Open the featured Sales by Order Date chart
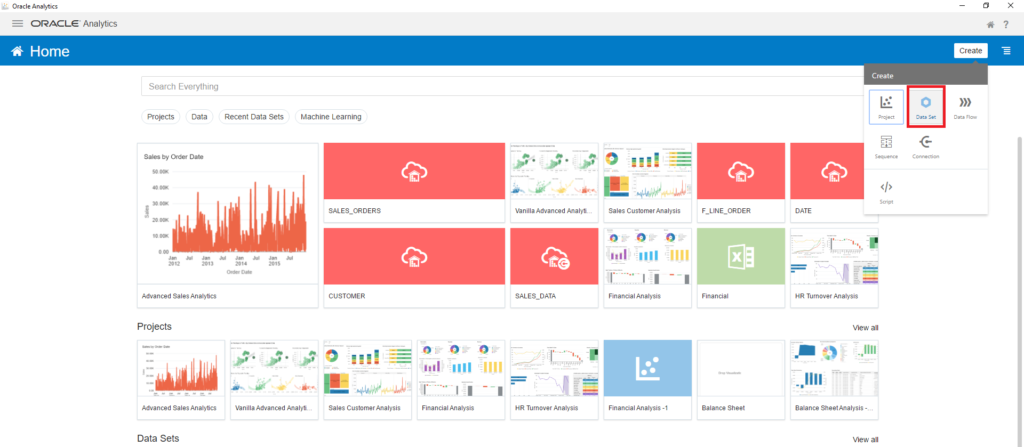 pyautogui.click(x=227, y=214)
